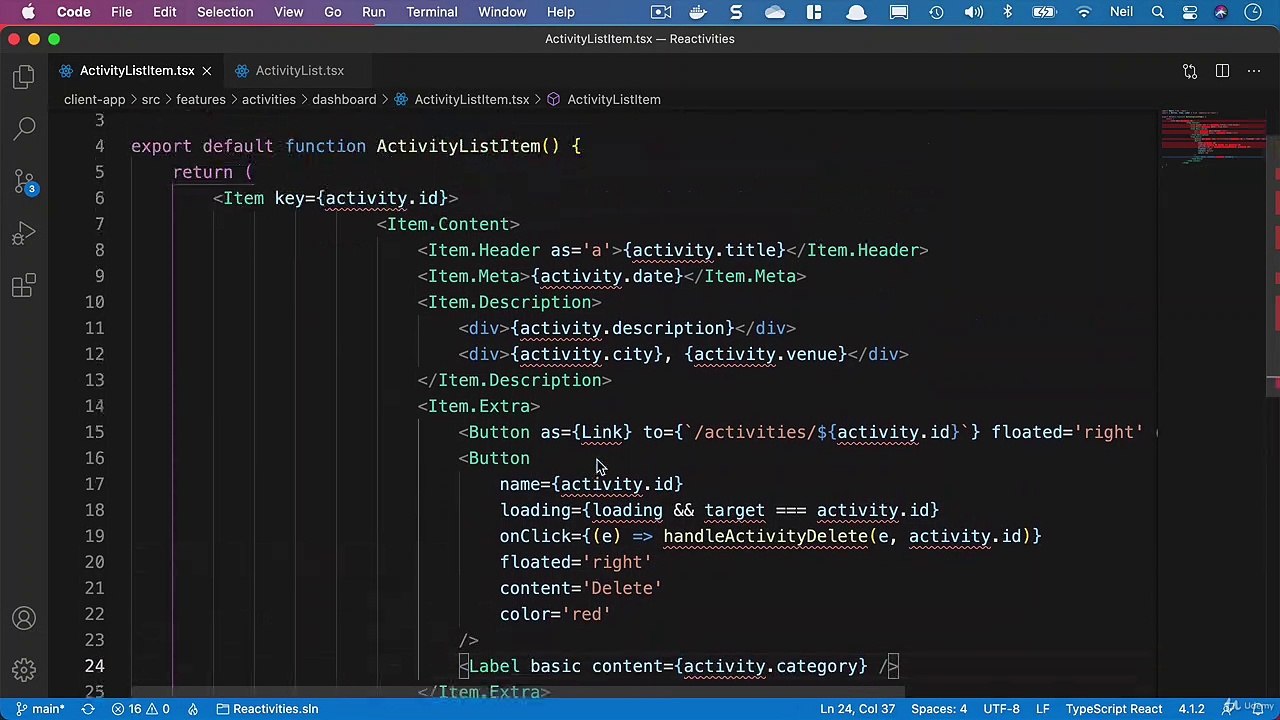Close the ActivityListItem.tsx tab
This screenshot has width=1280, height=720.
206,71
